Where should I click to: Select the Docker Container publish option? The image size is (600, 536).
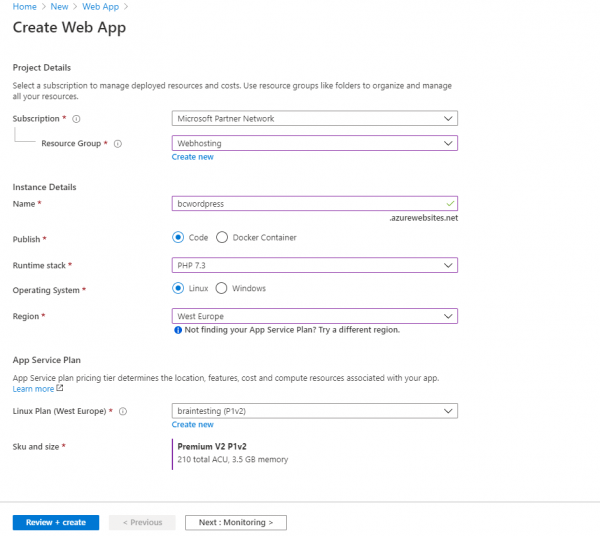pyautogui.click(x=222, y=237)
